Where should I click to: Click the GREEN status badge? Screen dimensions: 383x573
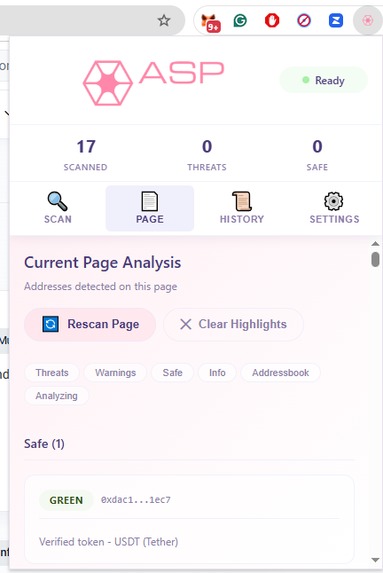point(66,500)
